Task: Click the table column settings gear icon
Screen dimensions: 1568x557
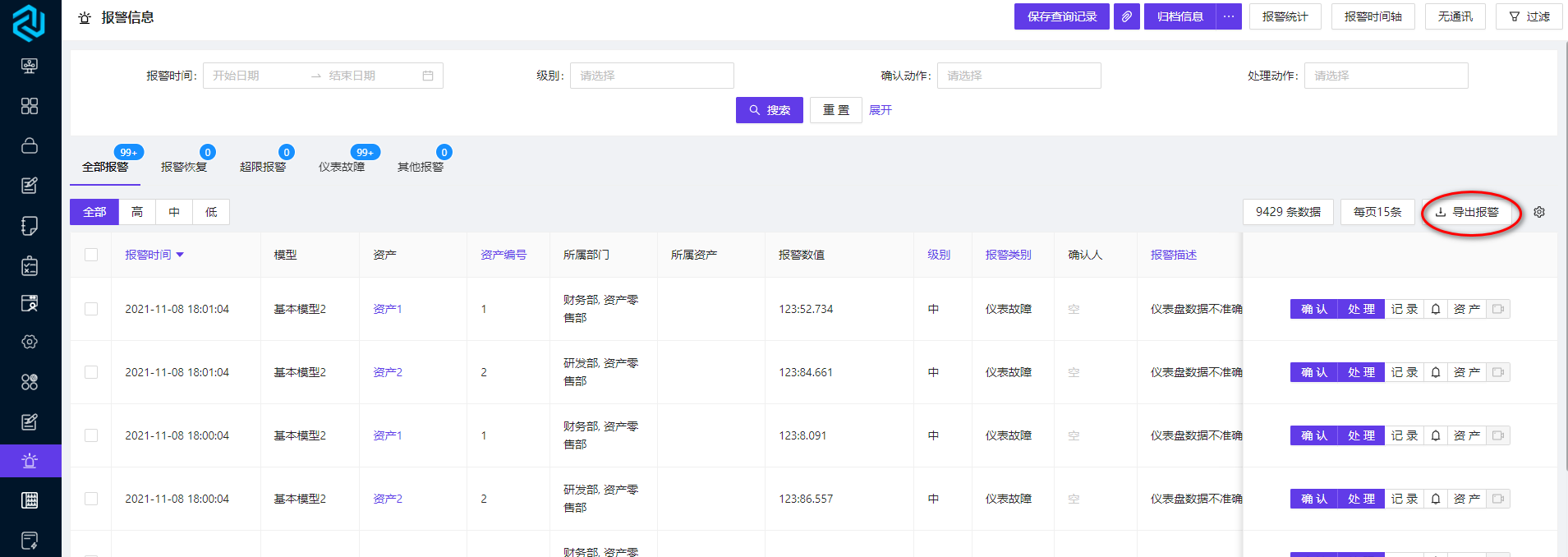Action: [1539, 212]
